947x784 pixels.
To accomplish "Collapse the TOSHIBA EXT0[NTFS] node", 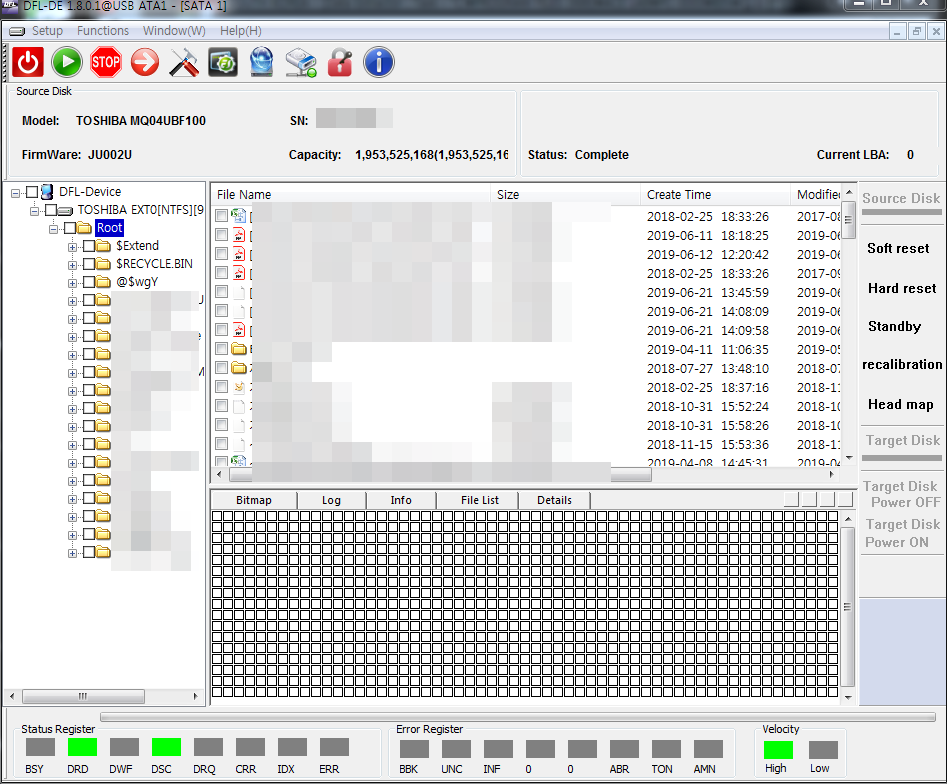I will click(34, 211).
